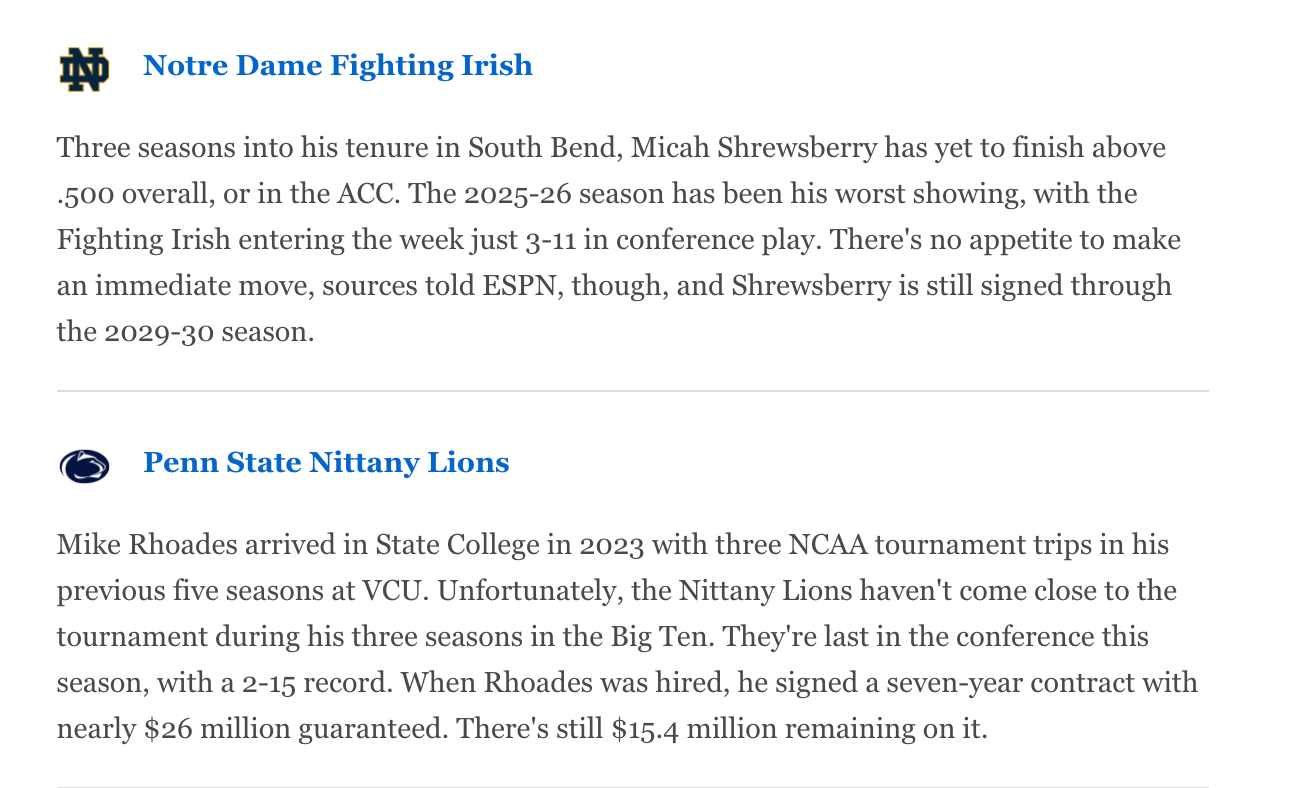Click the divider line below Notre Dame section

pos(632,391)
